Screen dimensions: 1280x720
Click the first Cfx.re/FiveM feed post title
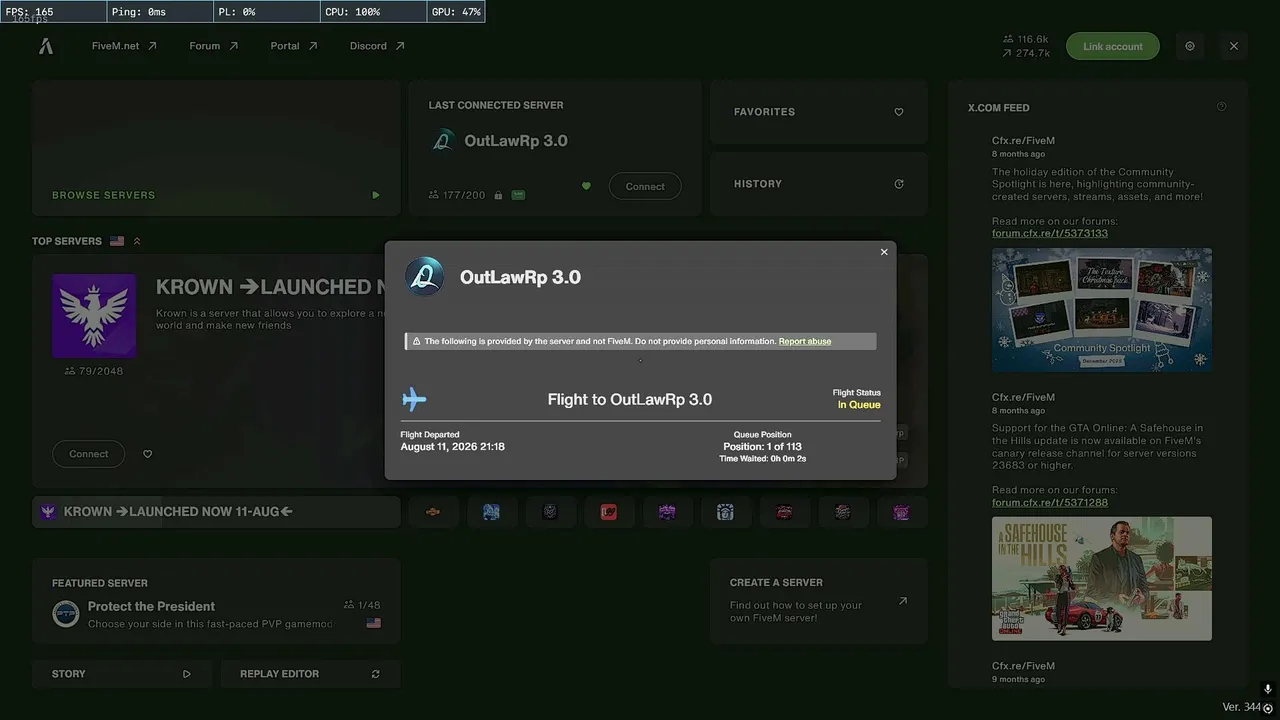tap(1023, 141)
